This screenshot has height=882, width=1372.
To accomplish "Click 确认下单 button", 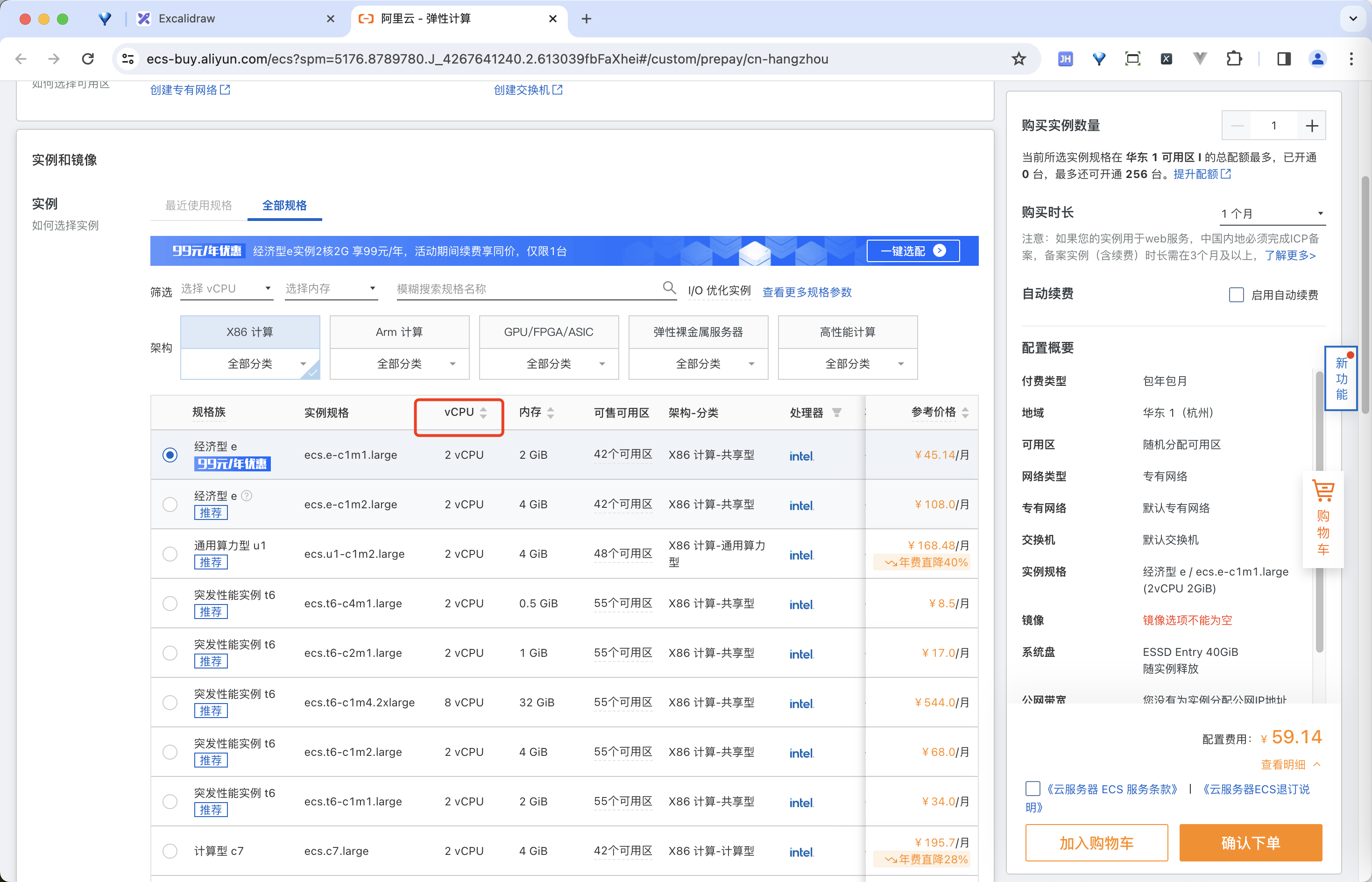I will click(1251, 842).
